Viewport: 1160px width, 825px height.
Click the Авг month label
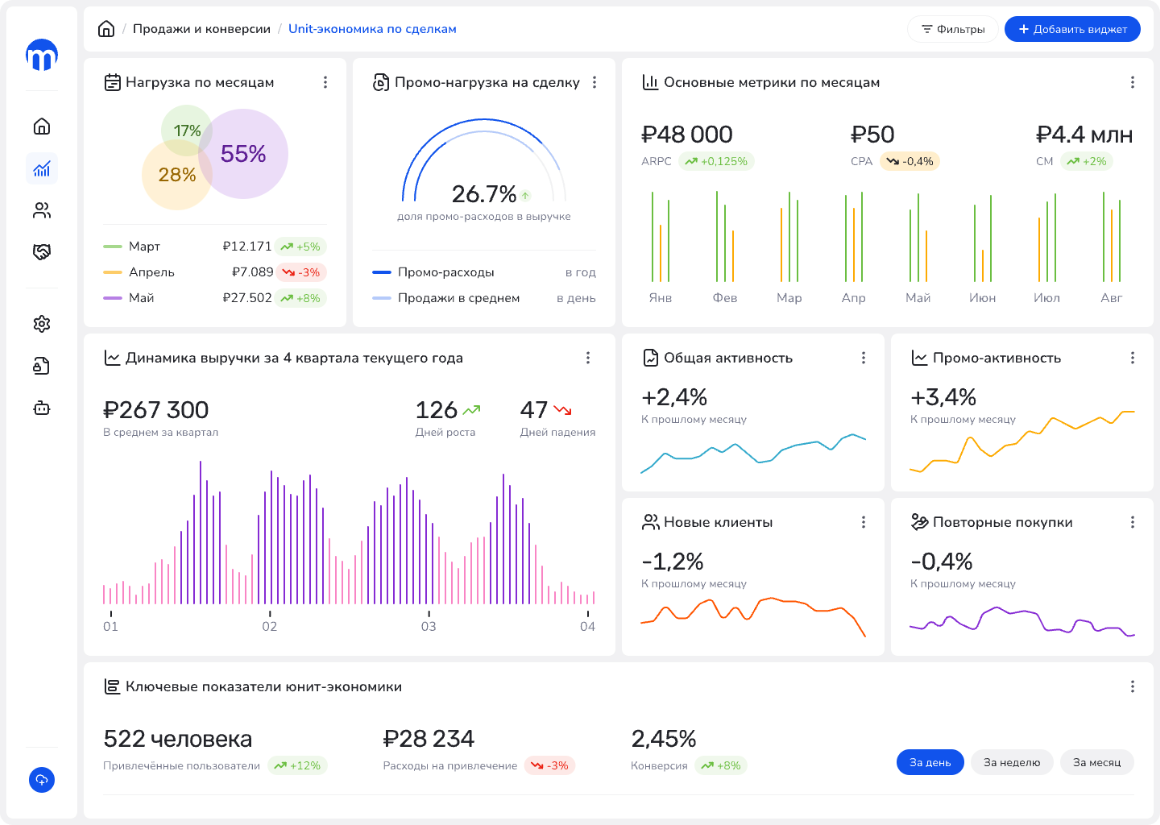(1111, 297)
